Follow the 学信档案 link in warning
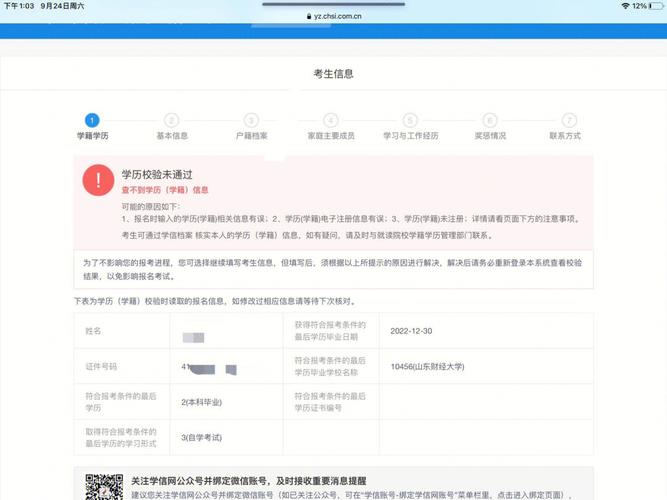Image resolution: width=667 pixels, height=500 pixels. [x=177, y=235]
